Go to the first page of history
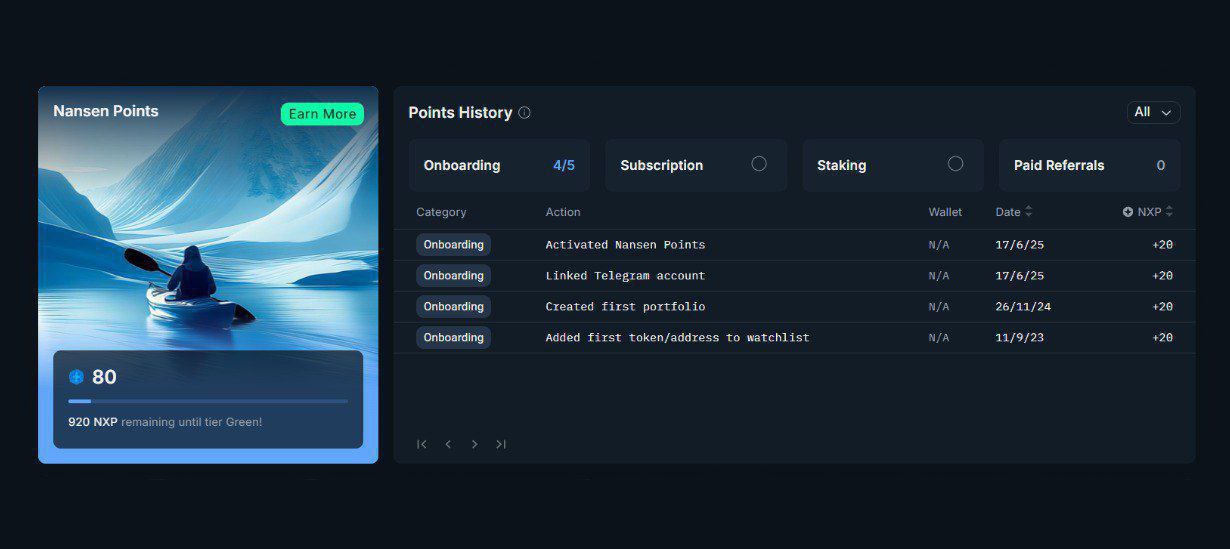The image size is (1230, 549). 422,444
